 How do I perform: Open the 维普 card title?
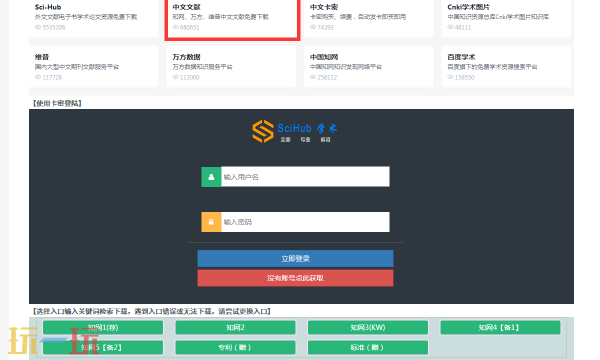tap(42, 57)
